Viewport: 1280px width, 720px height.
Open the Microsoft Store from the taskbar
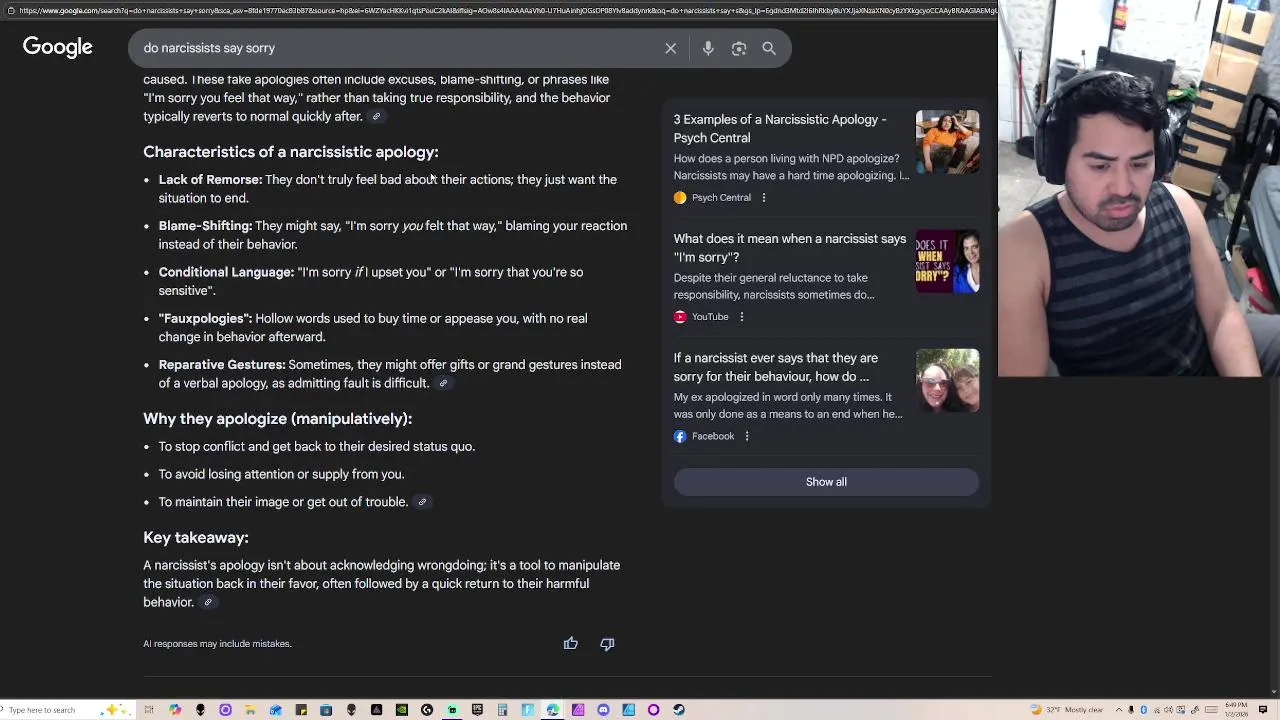pos(326,710)
